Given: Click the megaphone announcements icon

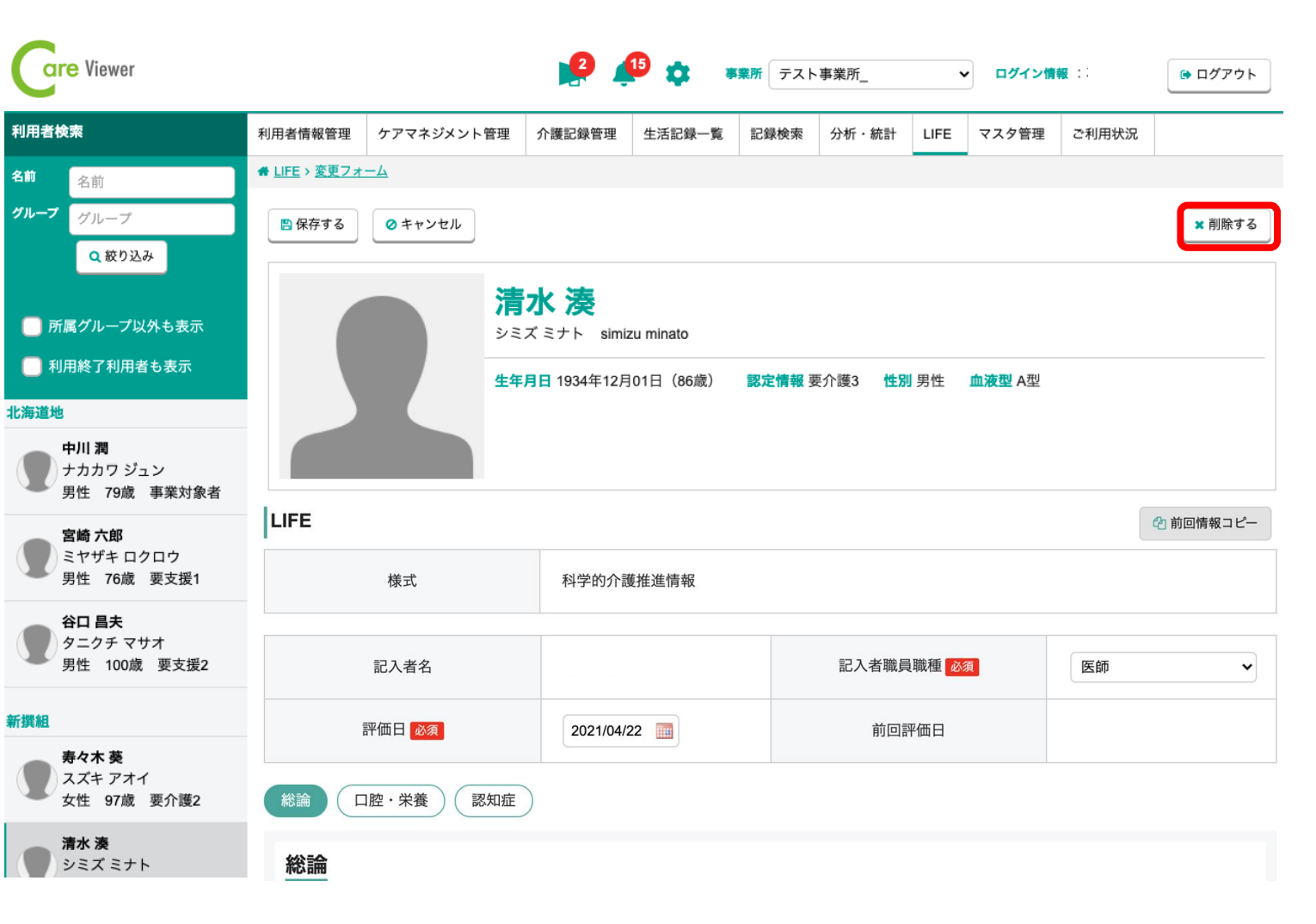Looking at the screenshot, I should click(570, 74).
